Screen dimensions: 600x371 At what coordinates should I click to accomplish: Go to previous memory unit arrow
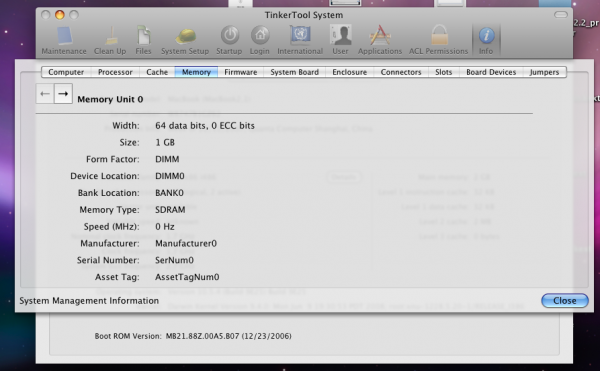(x=45, y=94)
